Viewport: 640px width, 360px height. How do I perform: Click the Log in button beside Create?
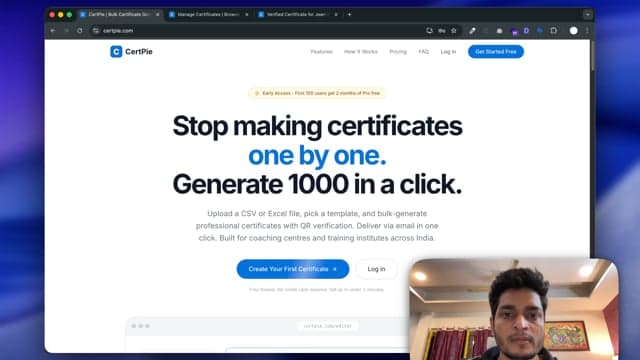376,269
